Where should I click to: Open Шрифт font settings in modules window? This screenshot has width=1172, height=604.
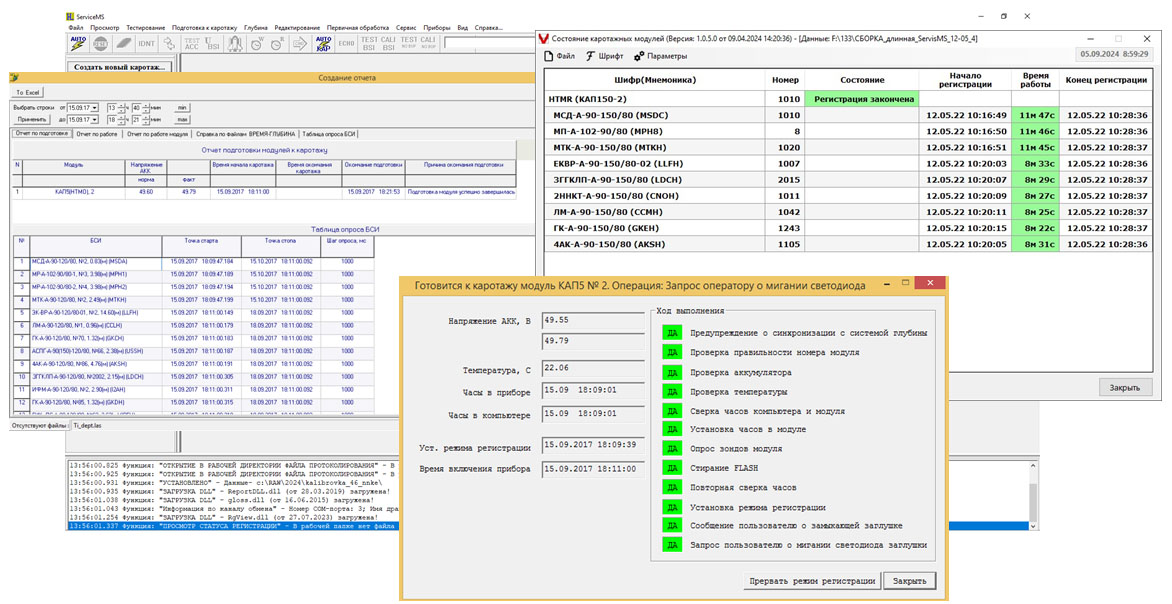[604, 56]
